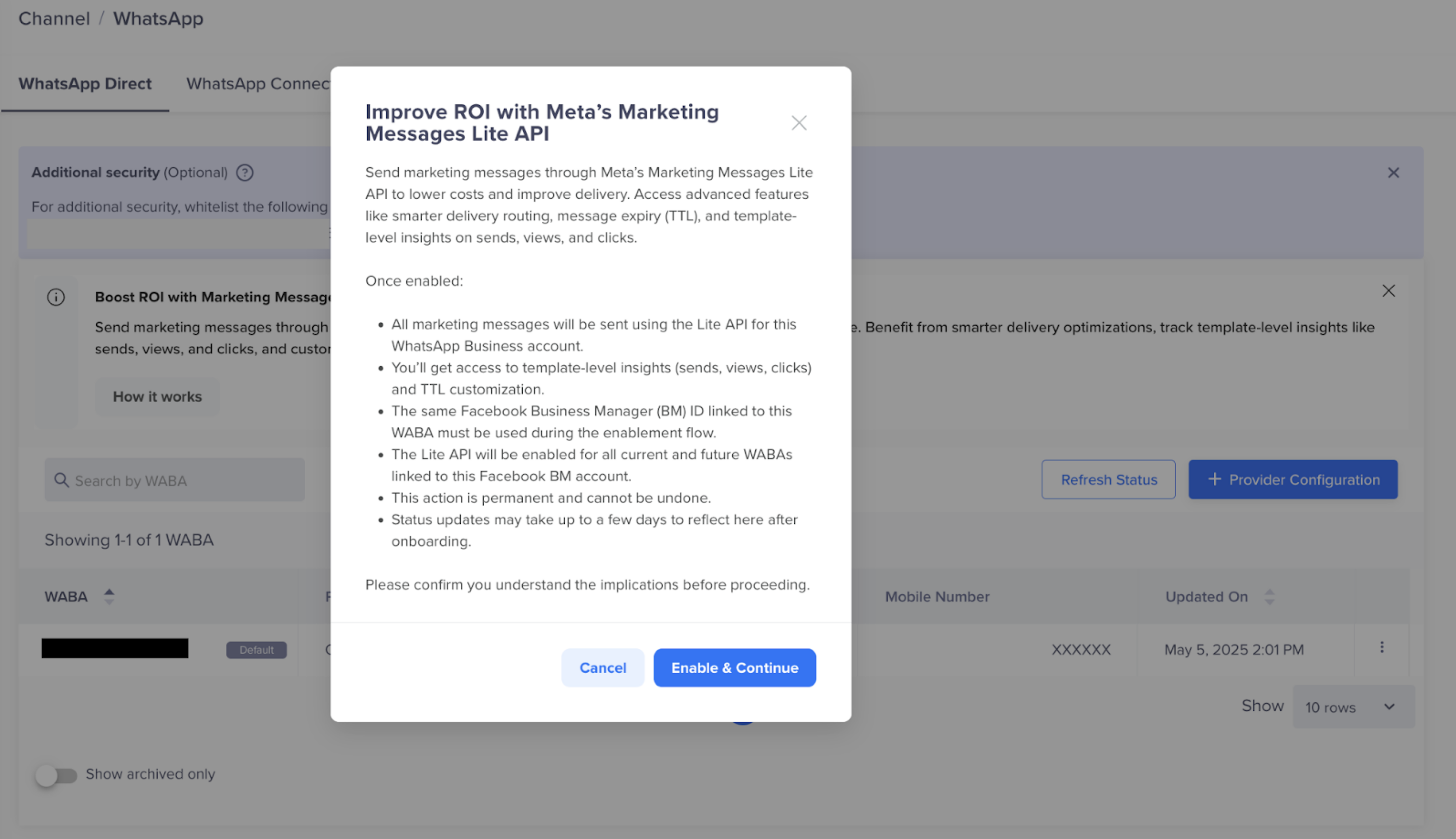Click the Search by WABA field

tap(174, 480)
